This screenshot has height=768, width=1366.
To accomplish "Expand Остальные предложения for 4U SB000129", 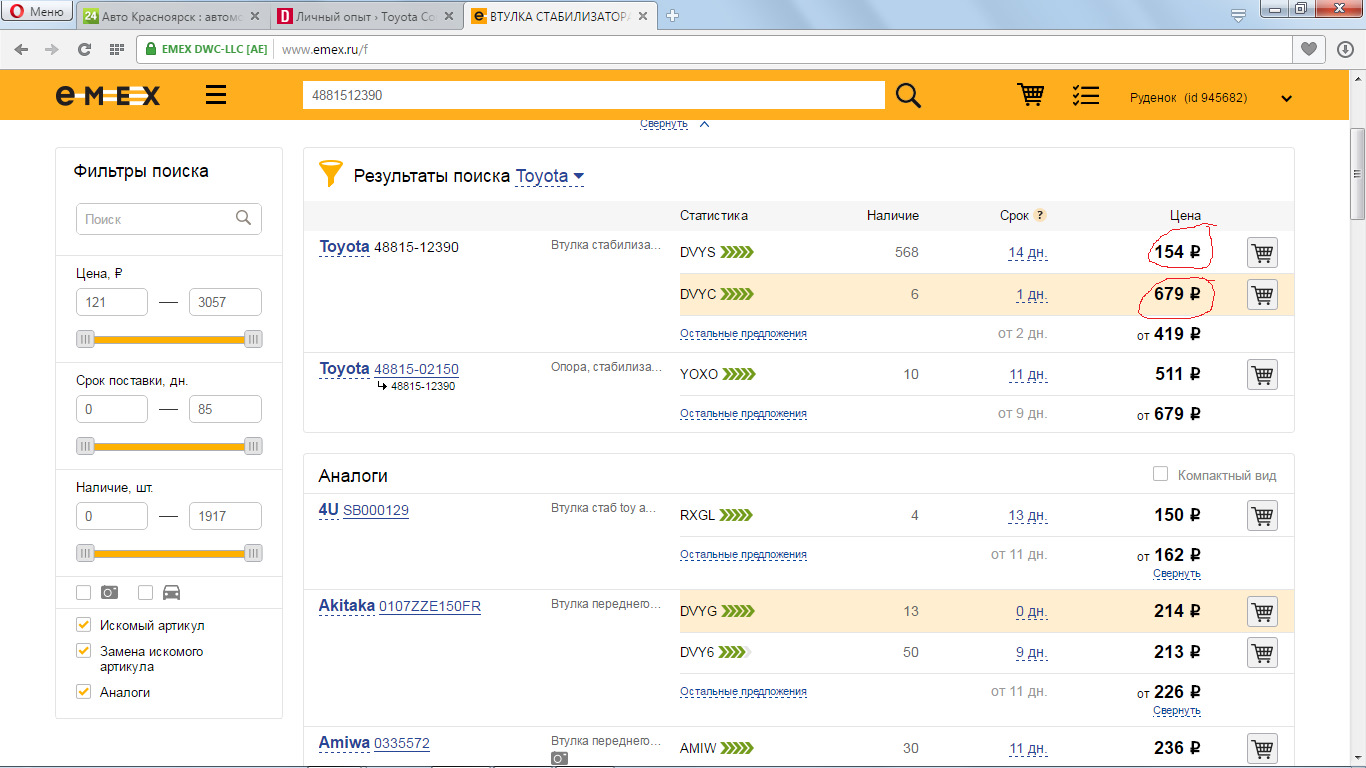I will point(743,555).
